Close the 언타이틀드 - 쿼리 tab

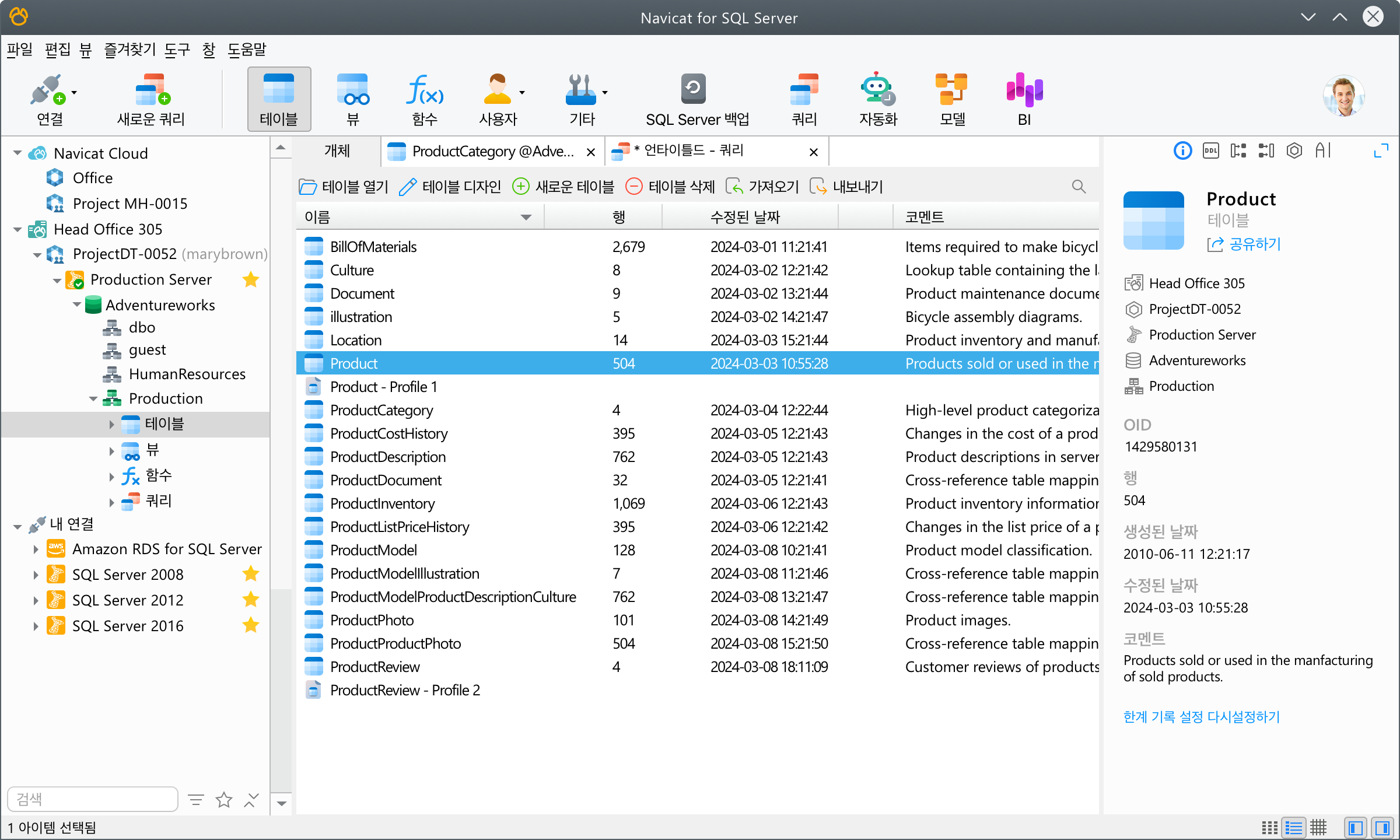(814, 152)
